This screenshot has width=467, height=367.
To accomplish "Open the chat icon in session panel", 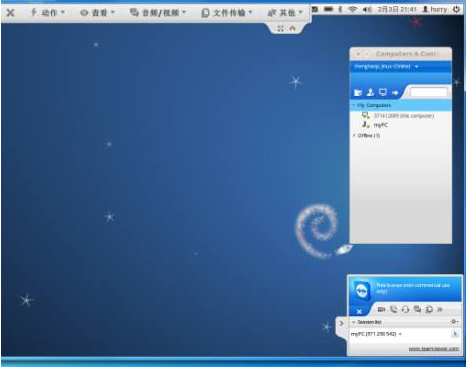I will coord(417,309).
